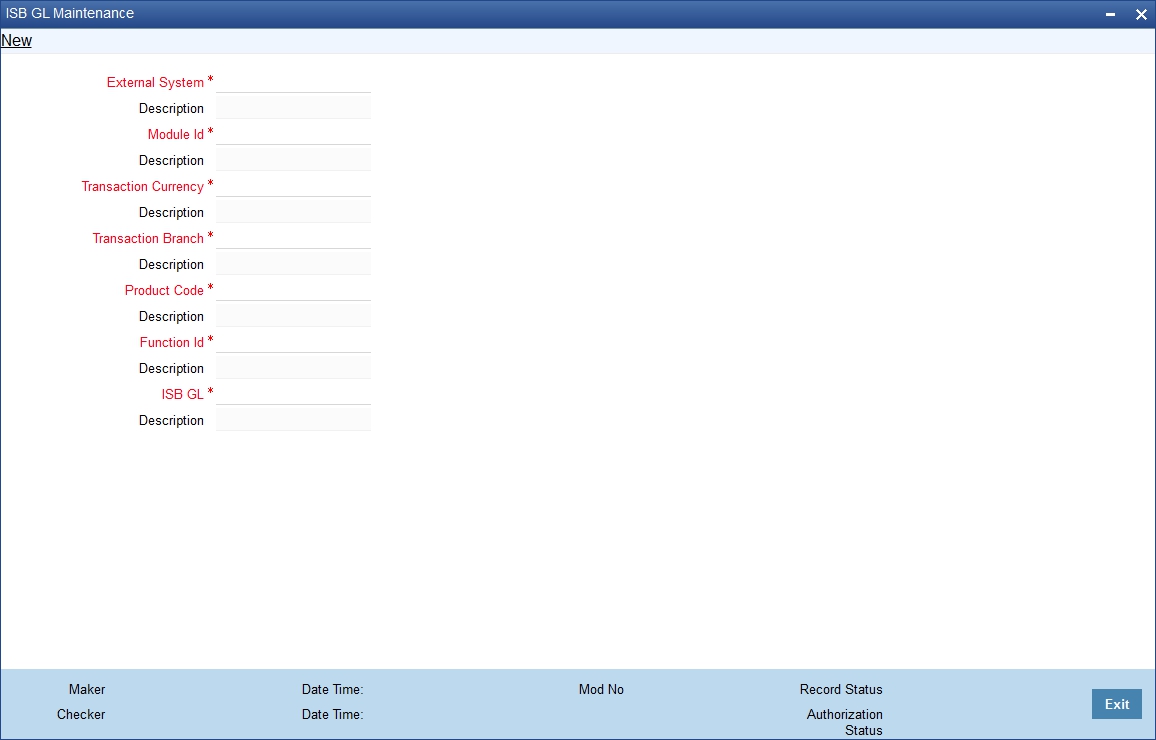
Task: Focus the Transaction Currency input field
Action: pos(293,186)
